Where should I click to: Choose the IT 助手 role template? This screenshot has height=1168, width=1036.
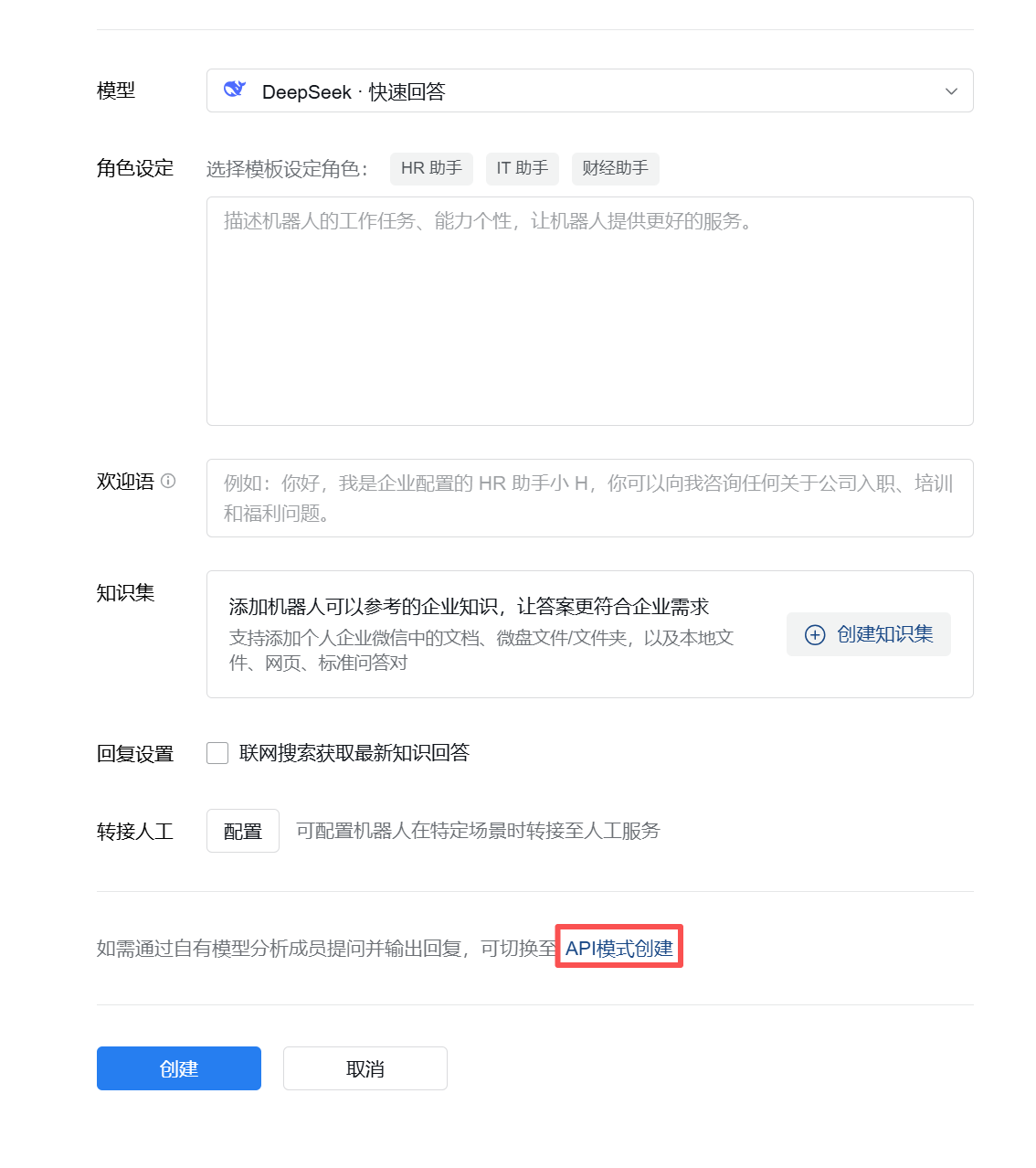(x=522, y=168)
